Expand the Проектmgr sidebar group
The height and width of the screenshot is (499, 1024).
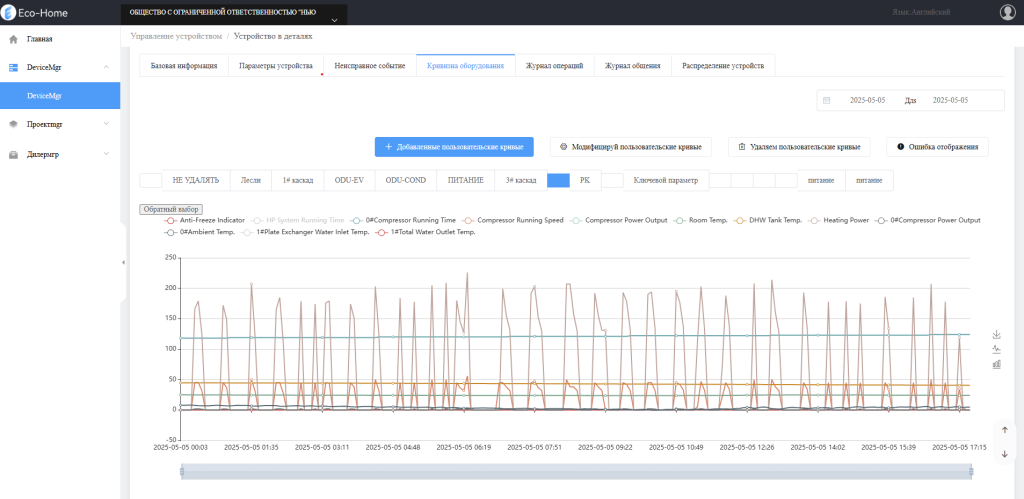click(106, 124)
